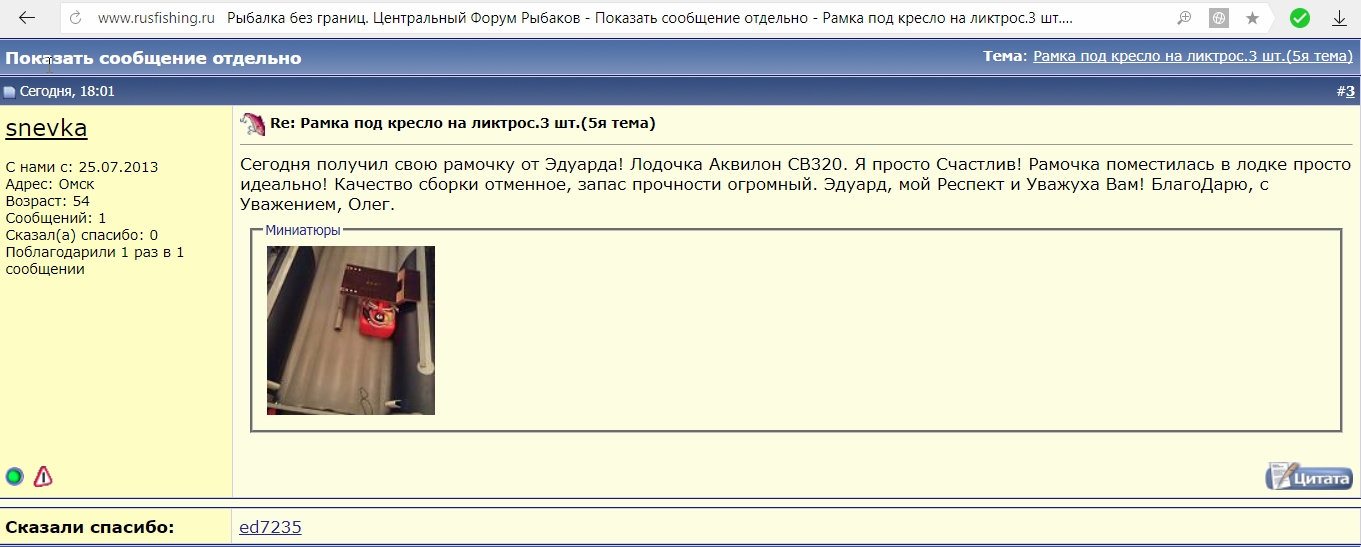Report post using red warning triangle
1361x547 pixels.
coord(43,477)
